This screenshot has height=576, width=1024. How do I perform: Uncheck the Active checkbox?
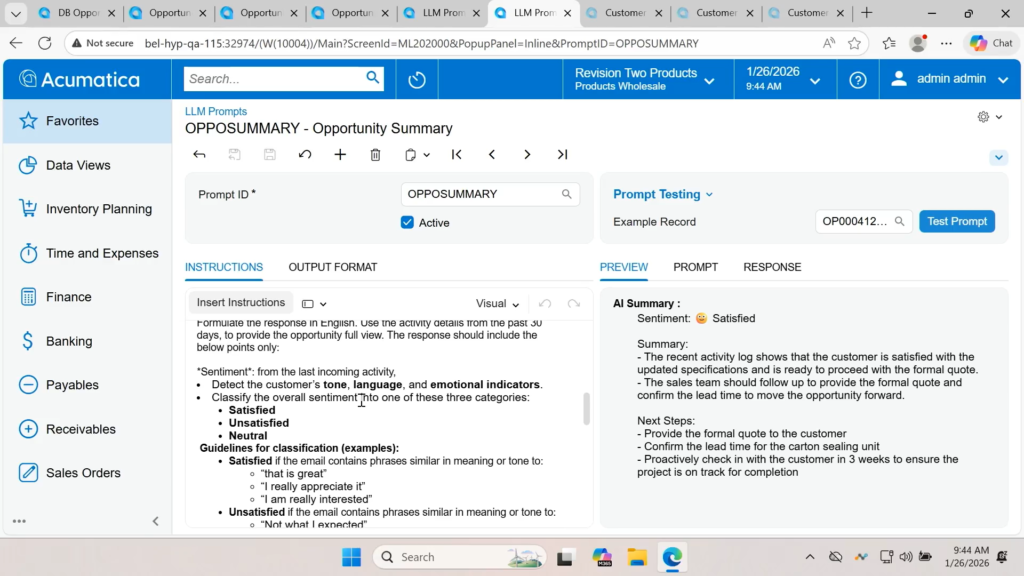click(407, 222)
